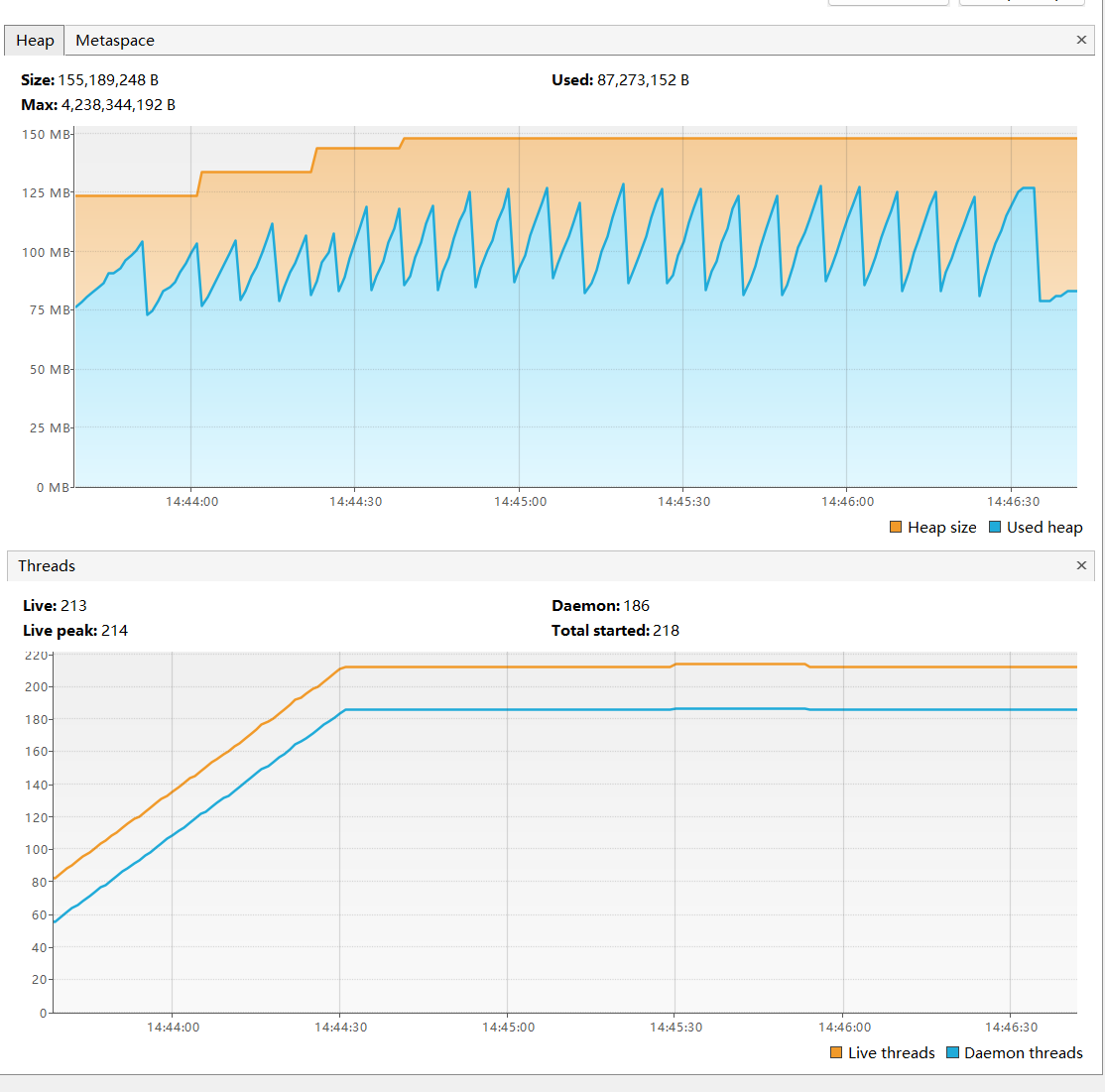This screenshot has height=1092, width=1105.
Task: Click inside the heap usage chart area
Action: pyautogui.click(x=575, y=306)
